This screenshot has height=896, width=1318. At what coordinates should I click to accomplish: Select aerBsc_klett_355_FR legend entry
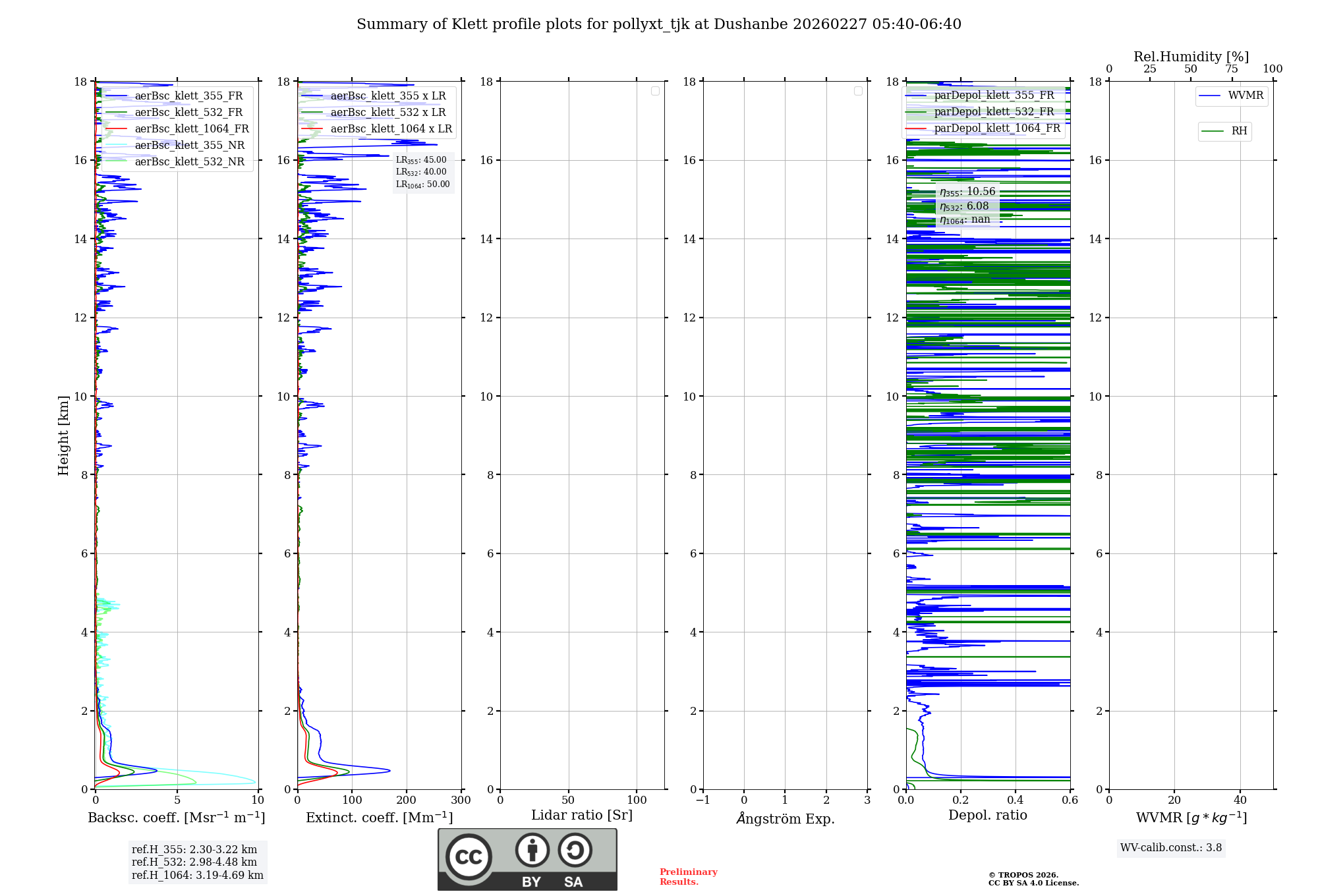tap(188, 96)
